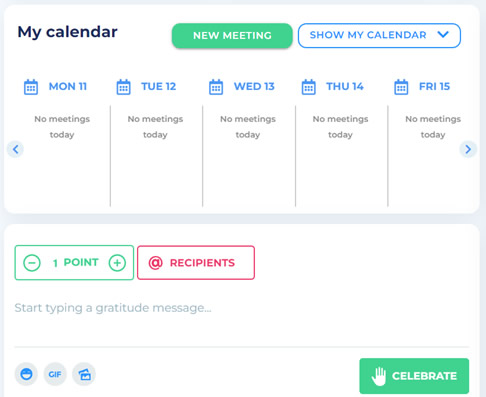Send gratitude with the Celebrate button
This screenshot has height=397, width=486.
(x=414, y=376)
